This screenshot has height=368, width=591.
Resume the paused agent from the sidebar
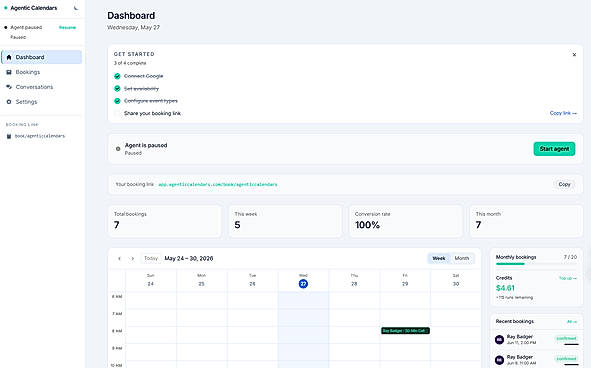(x=67, y=28)
